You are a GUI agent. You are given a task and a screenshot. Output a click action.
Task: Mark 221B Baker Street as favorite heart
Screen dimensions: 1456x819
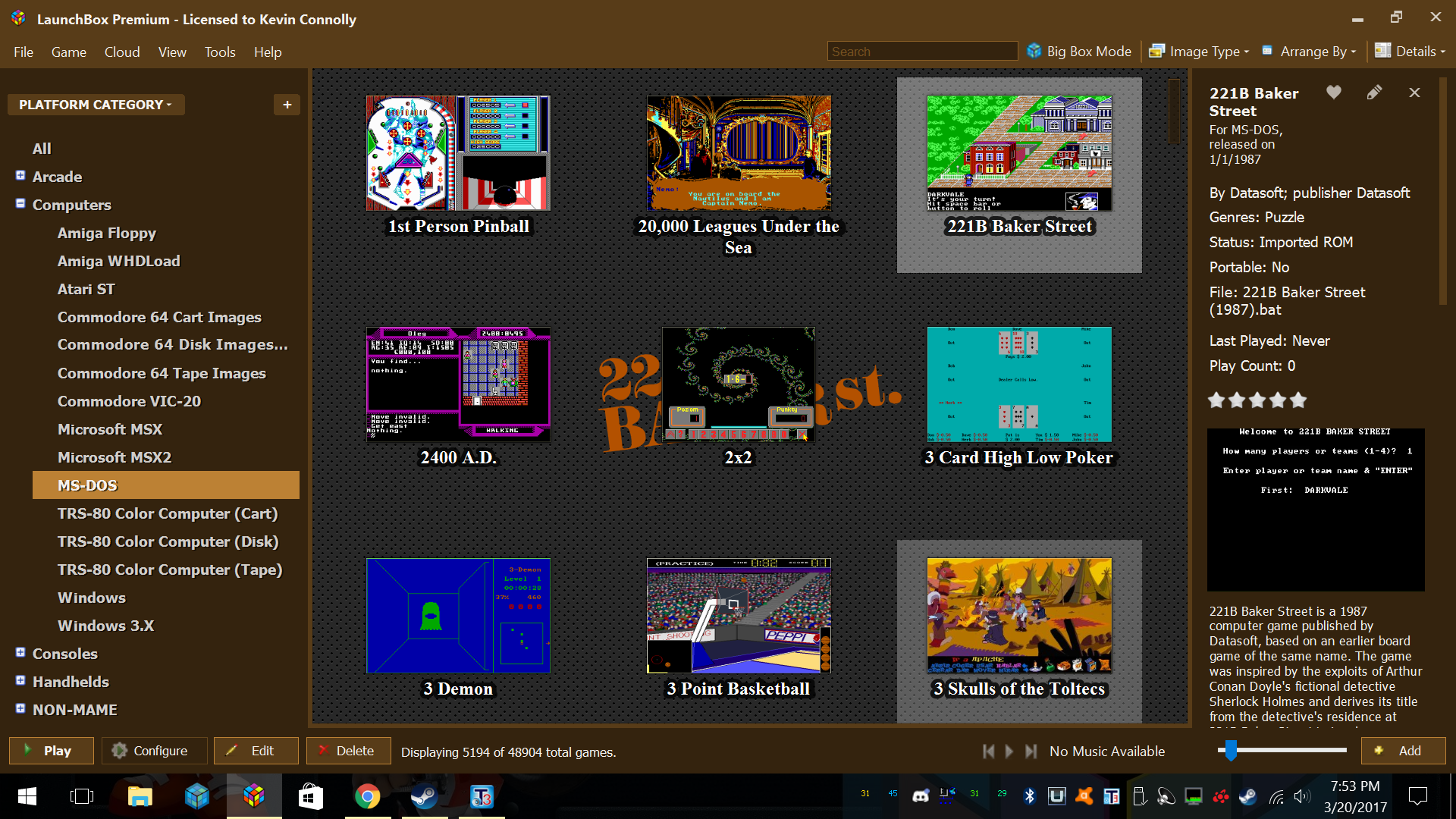pyautogui.click(x=1334, y=93)
